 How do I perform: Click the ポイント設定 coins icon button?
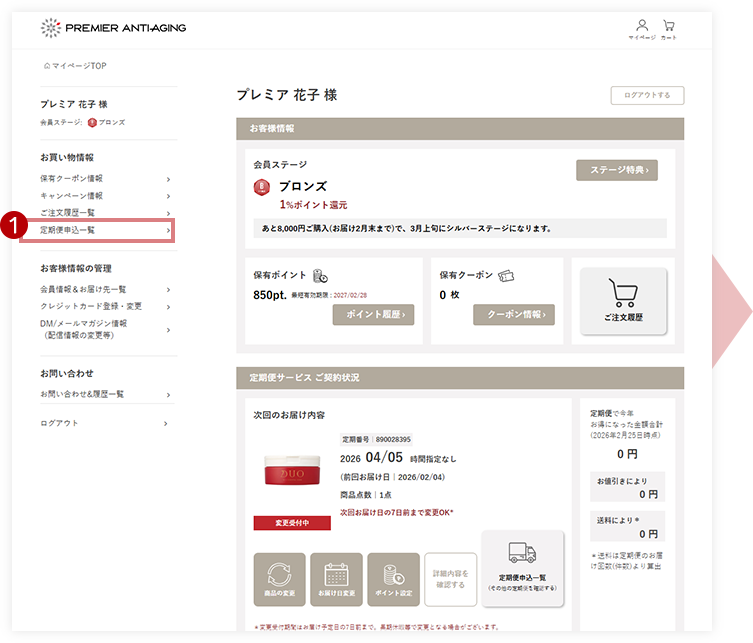(x=393, y=579)
